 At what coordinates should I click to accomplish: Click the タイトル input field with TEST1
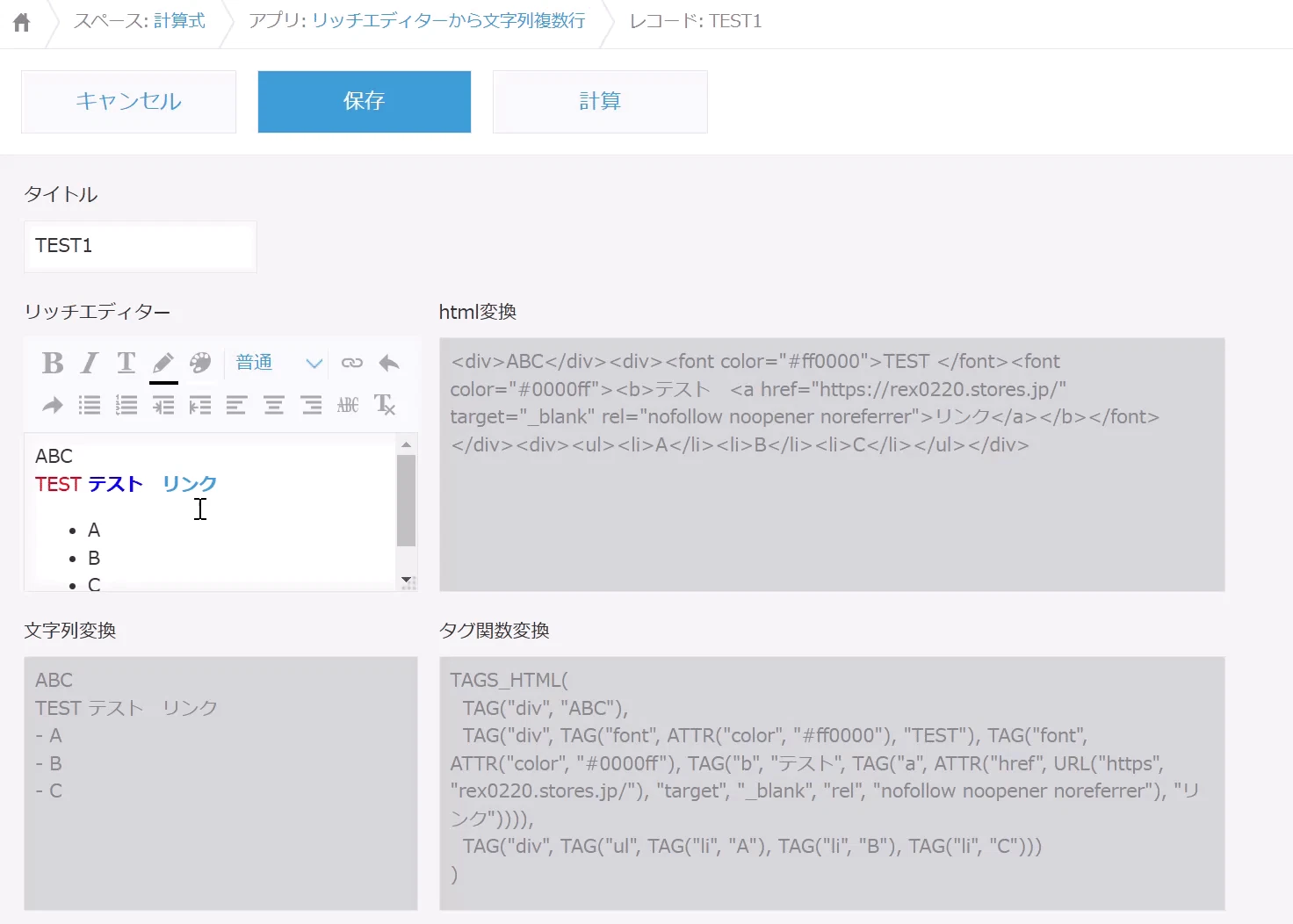(141, 246)
